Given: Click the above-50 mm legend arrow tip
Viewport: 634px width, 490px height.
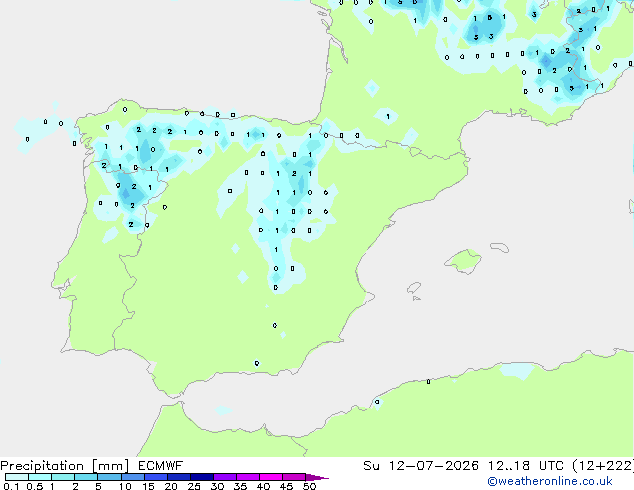Looking at the screenshot, I should tap(317, 477).
